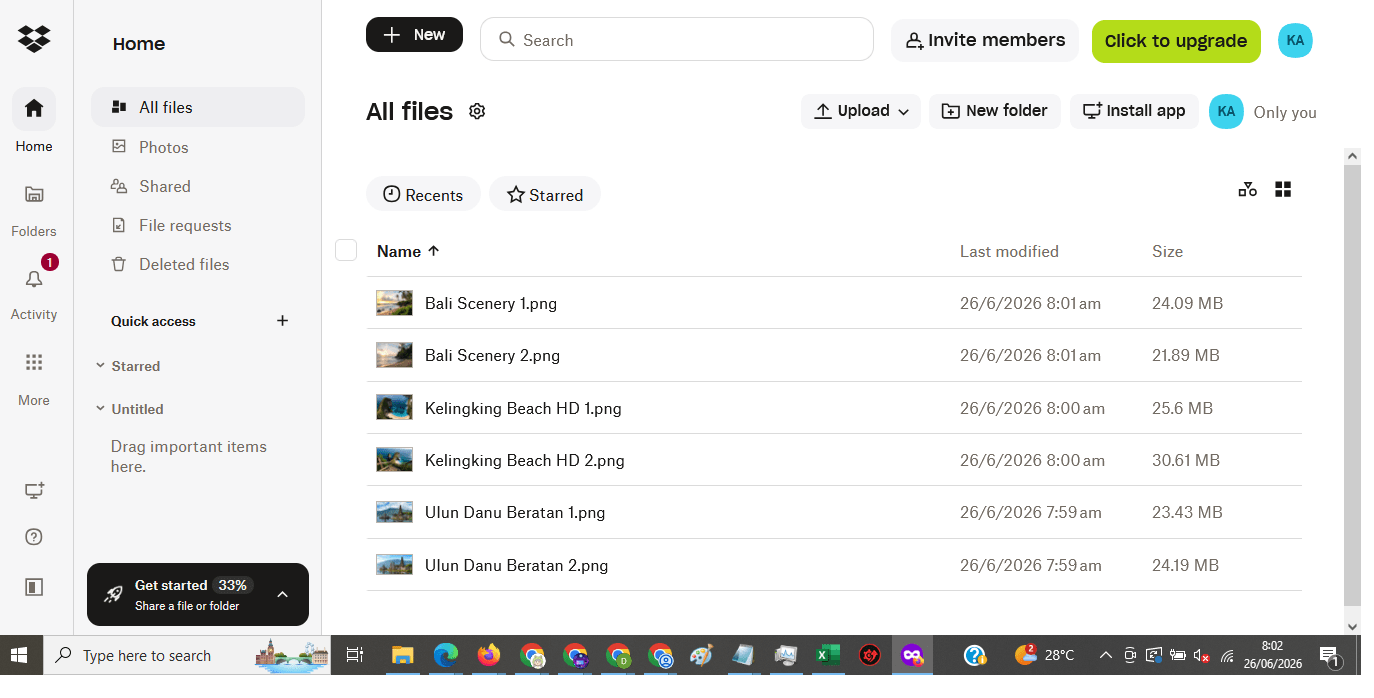
Task: Click the muted volume tray icon
Action: click(1203, 656)
